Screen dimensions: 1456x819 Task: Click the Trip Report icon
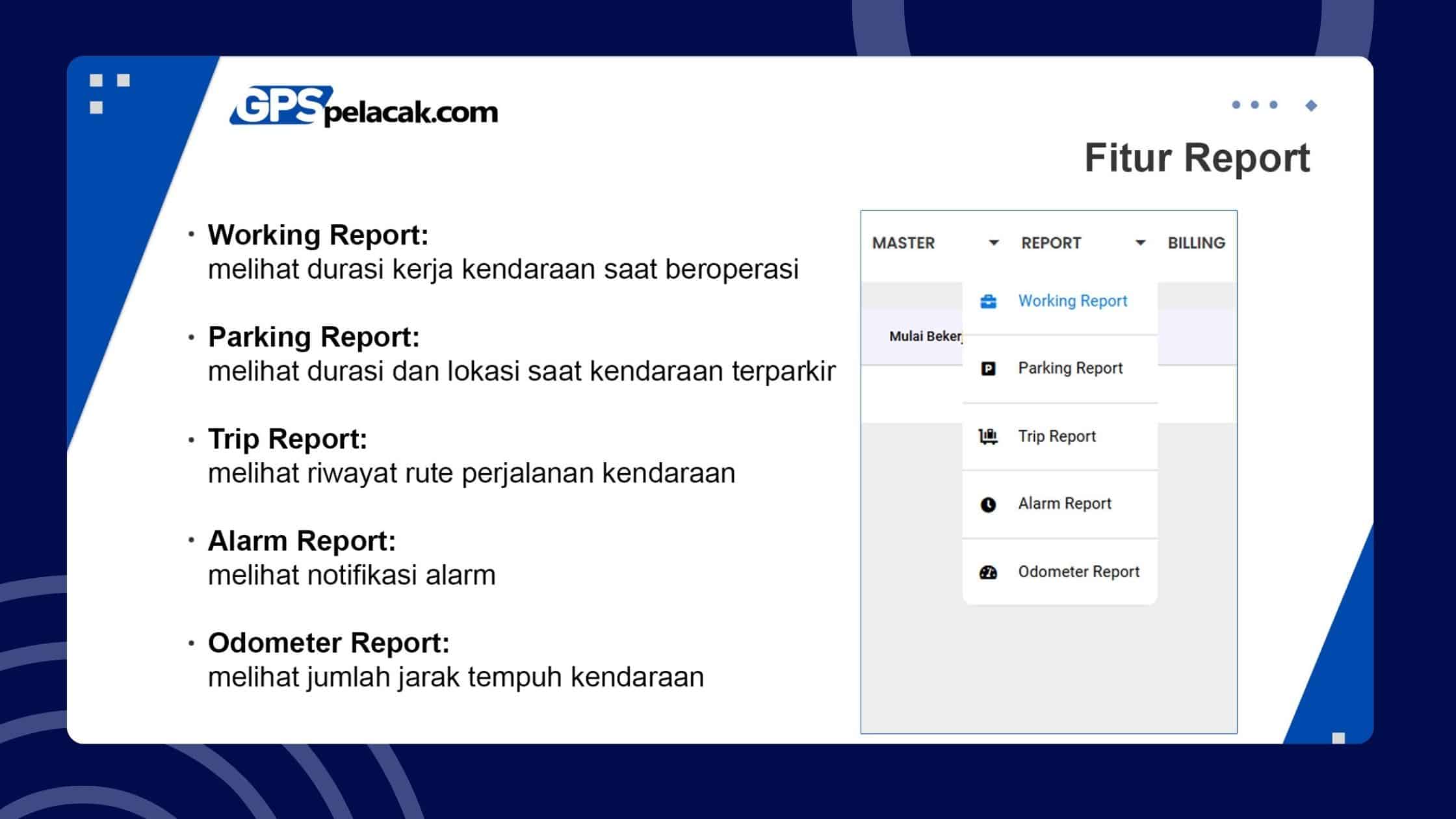pos(987,436)
